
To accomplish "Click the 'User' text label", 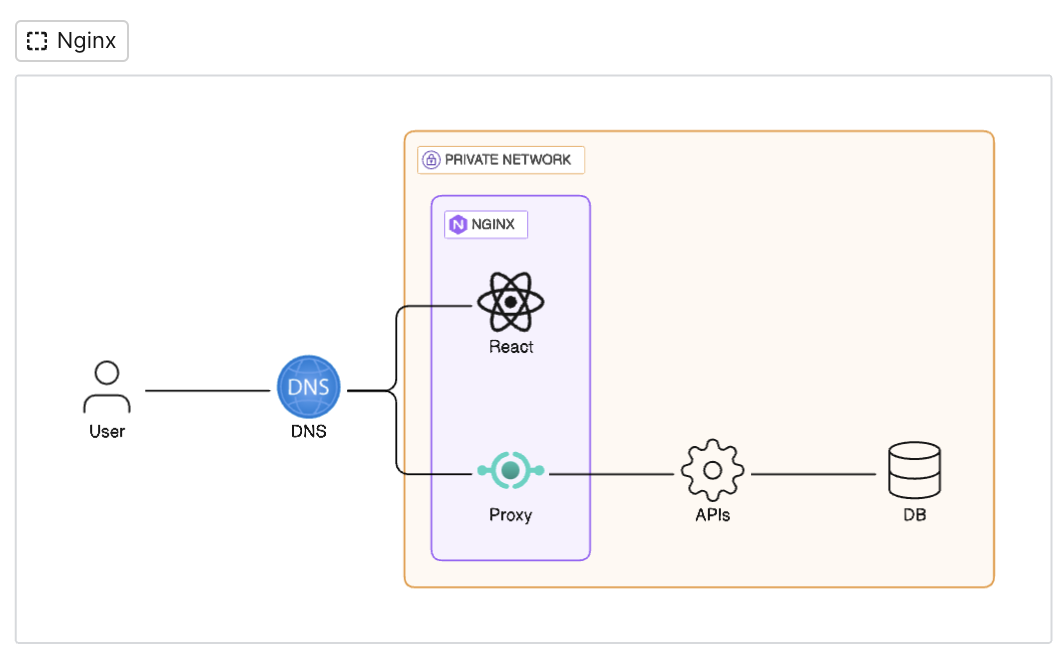I will (107, 431).
